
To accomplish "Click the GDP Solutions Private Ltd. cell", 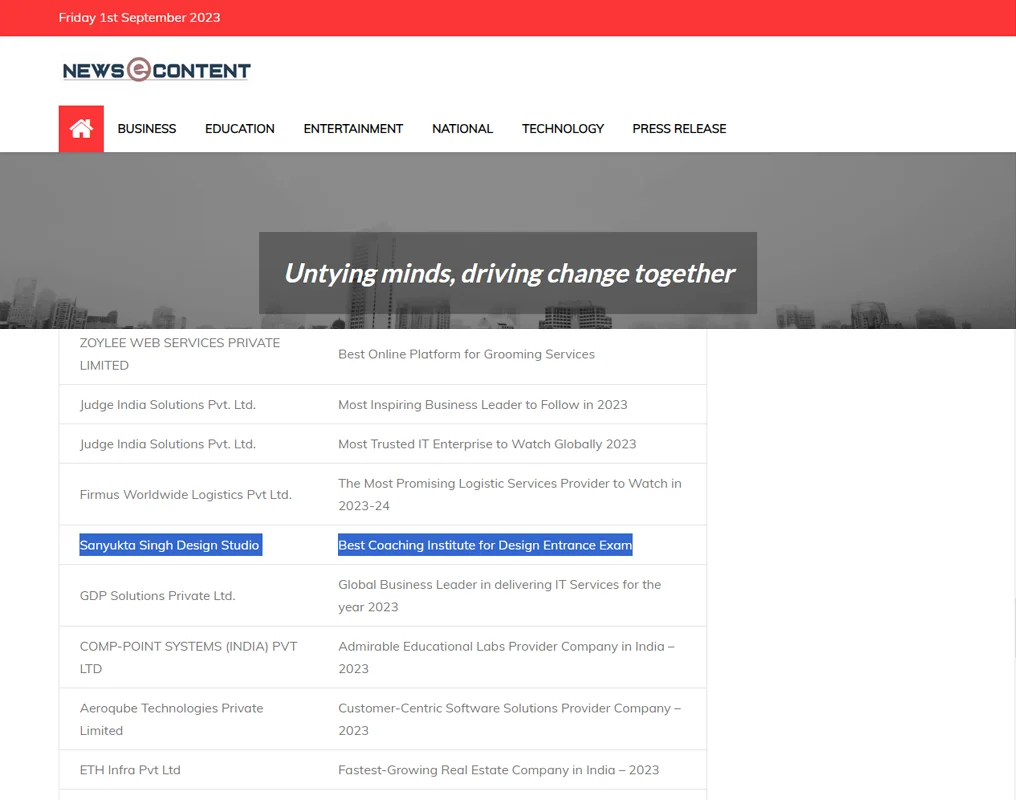I will pos(157,595).
